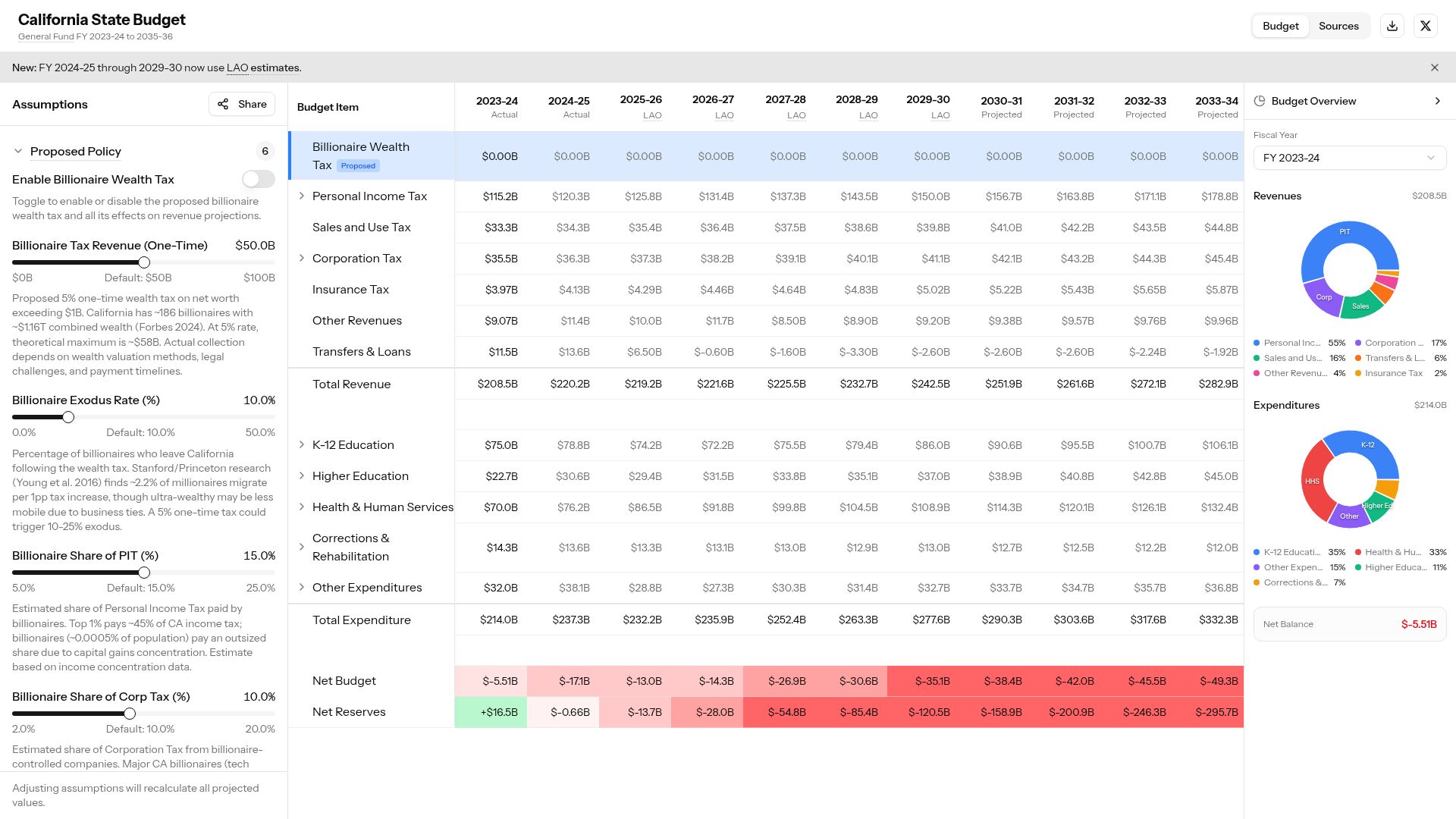The height and width of the screenshot is (819, 1456).
Task: Open the Fiscal Year dropdown
Action: click(x=1350, y=158)
